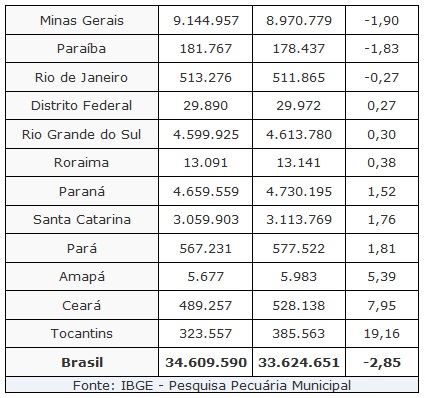
Task: Click the Brasil variation -2,85
Action: coord(382,362)
